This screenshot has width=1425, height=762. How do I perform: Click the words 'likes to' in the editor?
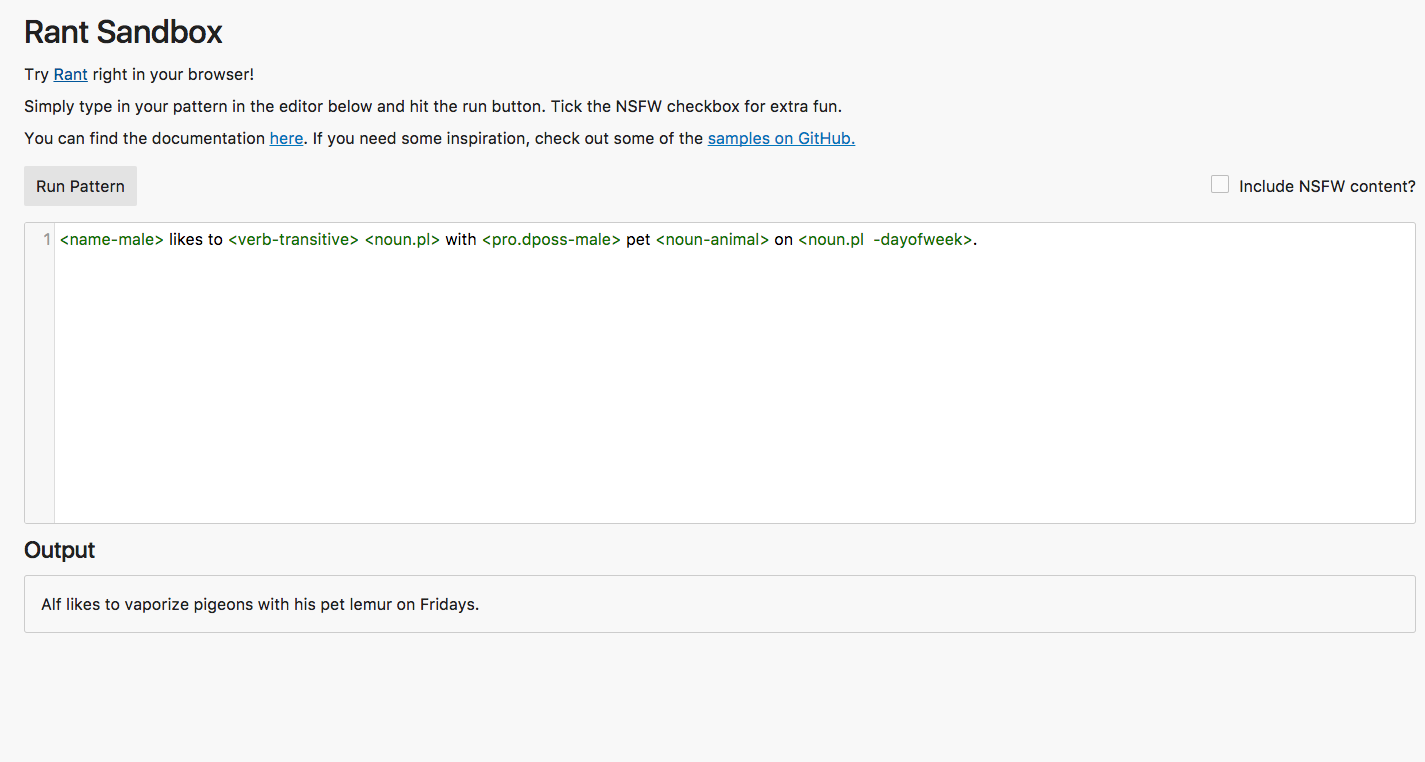(x=196, y=240)
